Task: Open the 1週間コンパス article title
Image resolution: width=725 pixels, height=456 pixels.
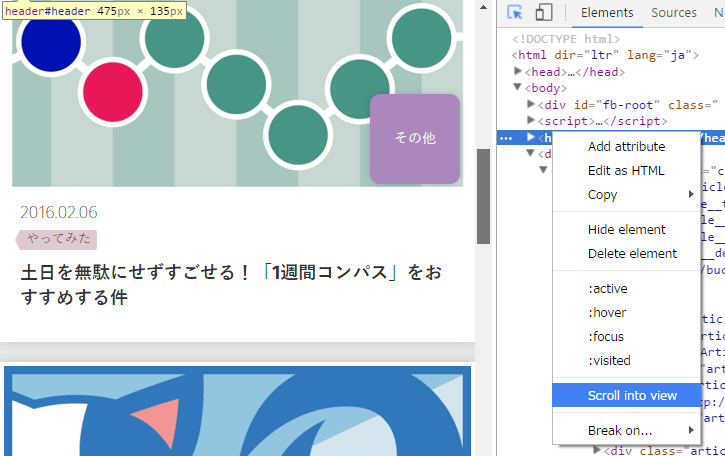Action: pyautogui.click(x=231, y=284)
